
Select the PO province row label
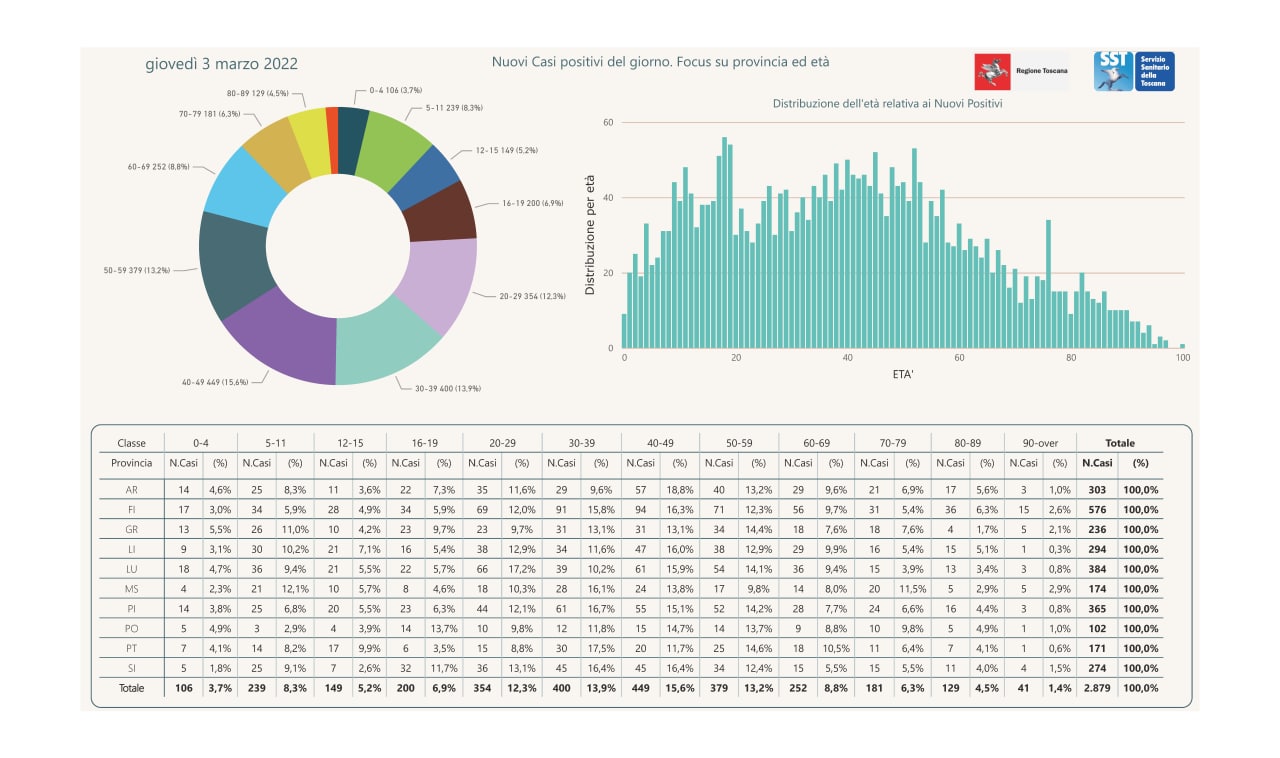(131, 628)
